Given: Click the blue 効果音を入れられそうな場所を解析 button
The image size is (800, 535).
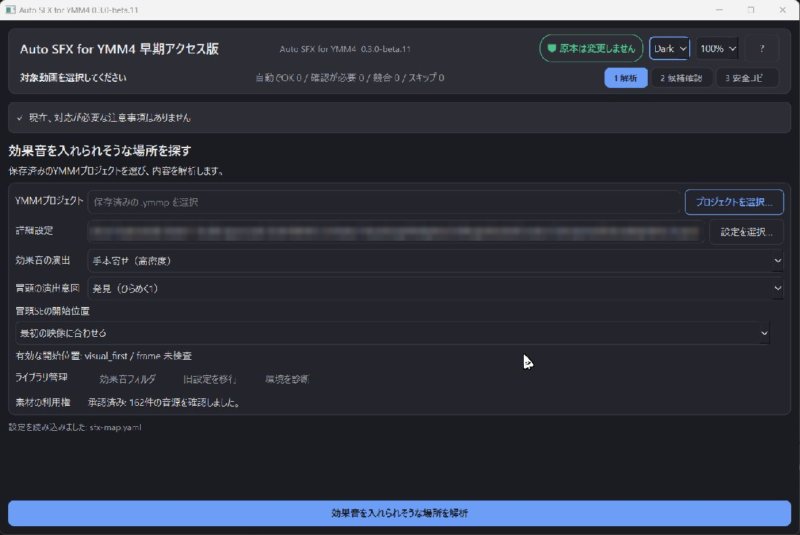Looking at the screenshot, I should [399, 513].
